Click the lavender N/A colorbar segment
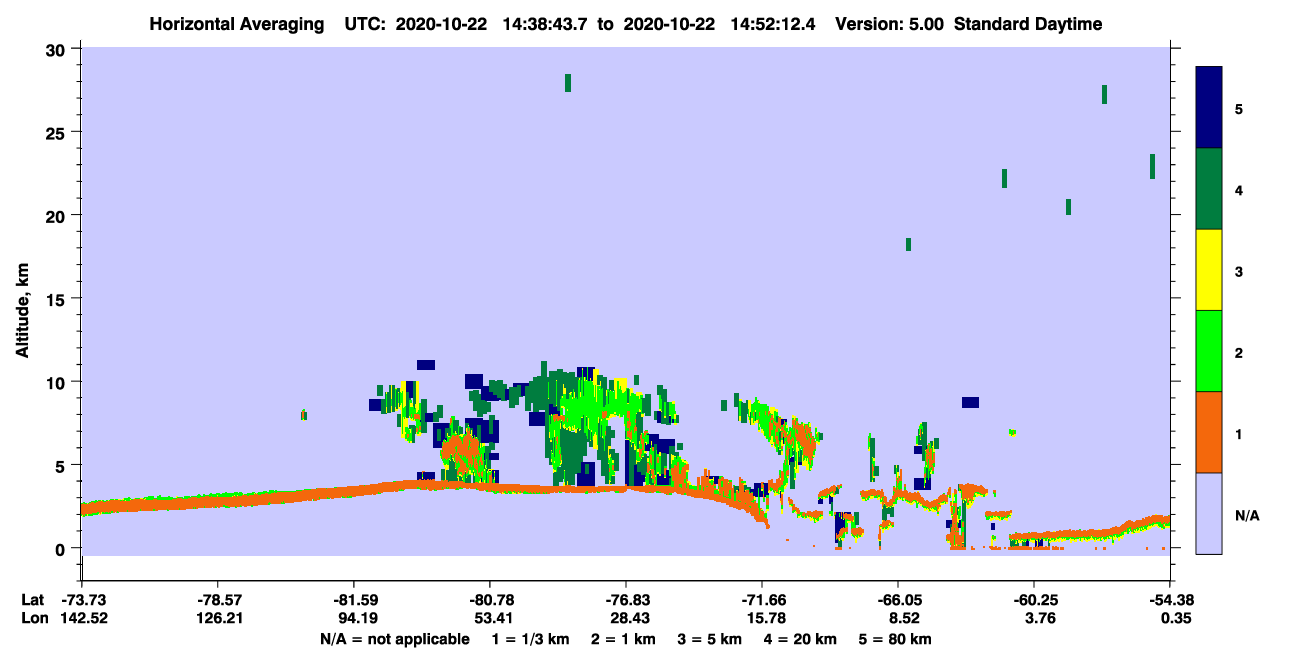1300x667 pixels. click(x=1209, y=513)
